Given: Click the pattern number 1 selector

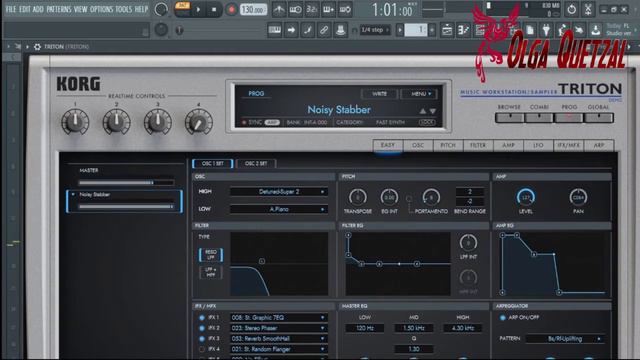Looking at the screenshot, I should tap(416, 30).
